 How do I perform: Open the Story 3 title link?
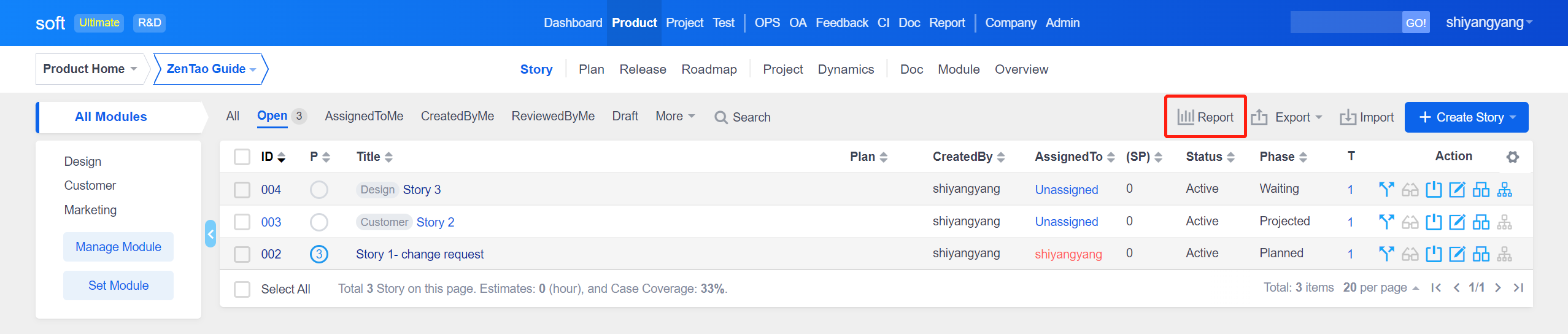click(x=422, y=190)
